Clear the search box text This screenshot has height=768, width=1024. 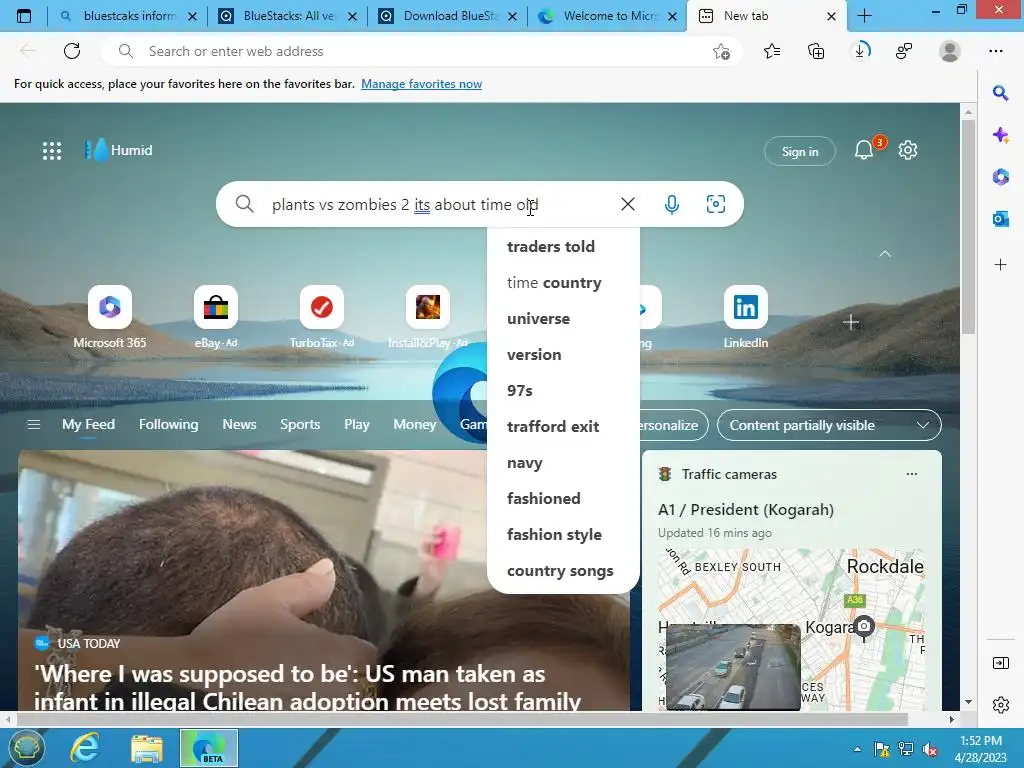pos(628,204)
